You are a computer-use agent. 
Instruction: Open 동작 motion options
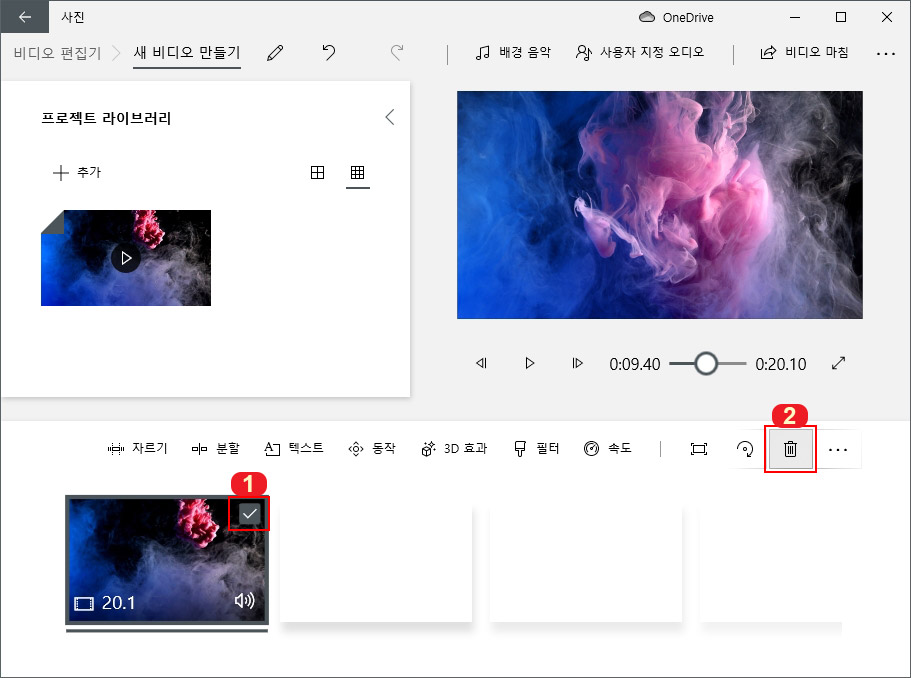(x=372, y=449)
